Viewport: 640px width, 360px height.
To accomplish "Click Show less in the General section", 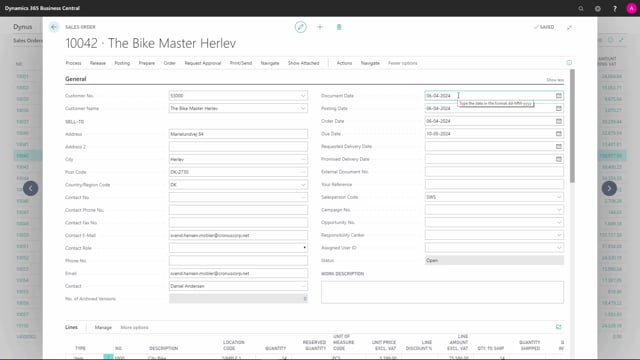I will pyautogui.click(x=555, y=80).
